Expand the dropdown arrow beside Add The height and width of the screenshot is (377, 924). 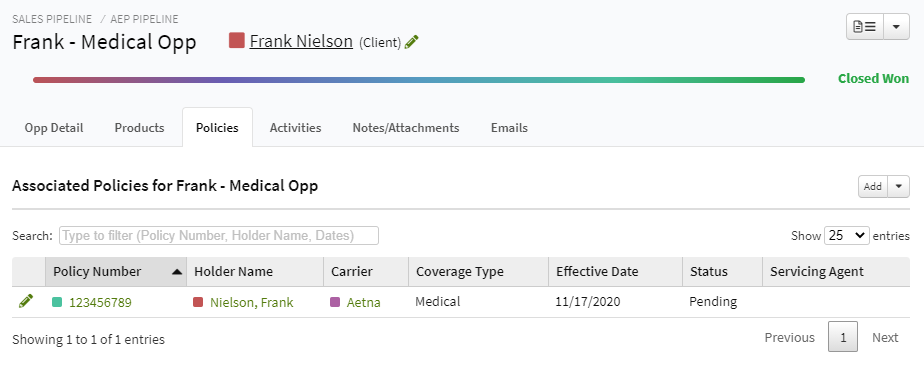(x=899, y=186)
